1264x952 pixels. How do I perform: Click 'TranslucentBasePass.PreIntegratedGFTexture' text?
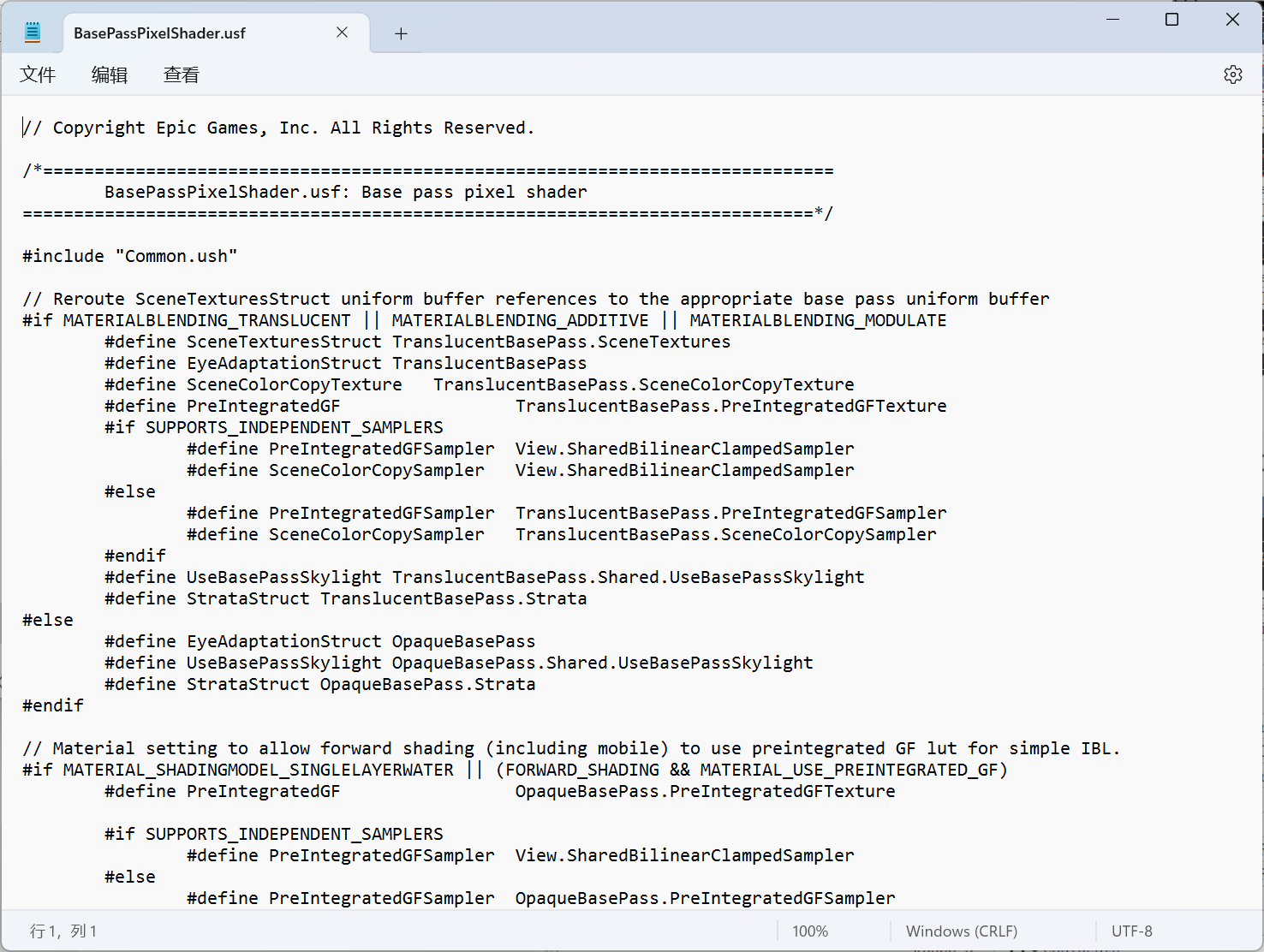click(x=731, y=406)
